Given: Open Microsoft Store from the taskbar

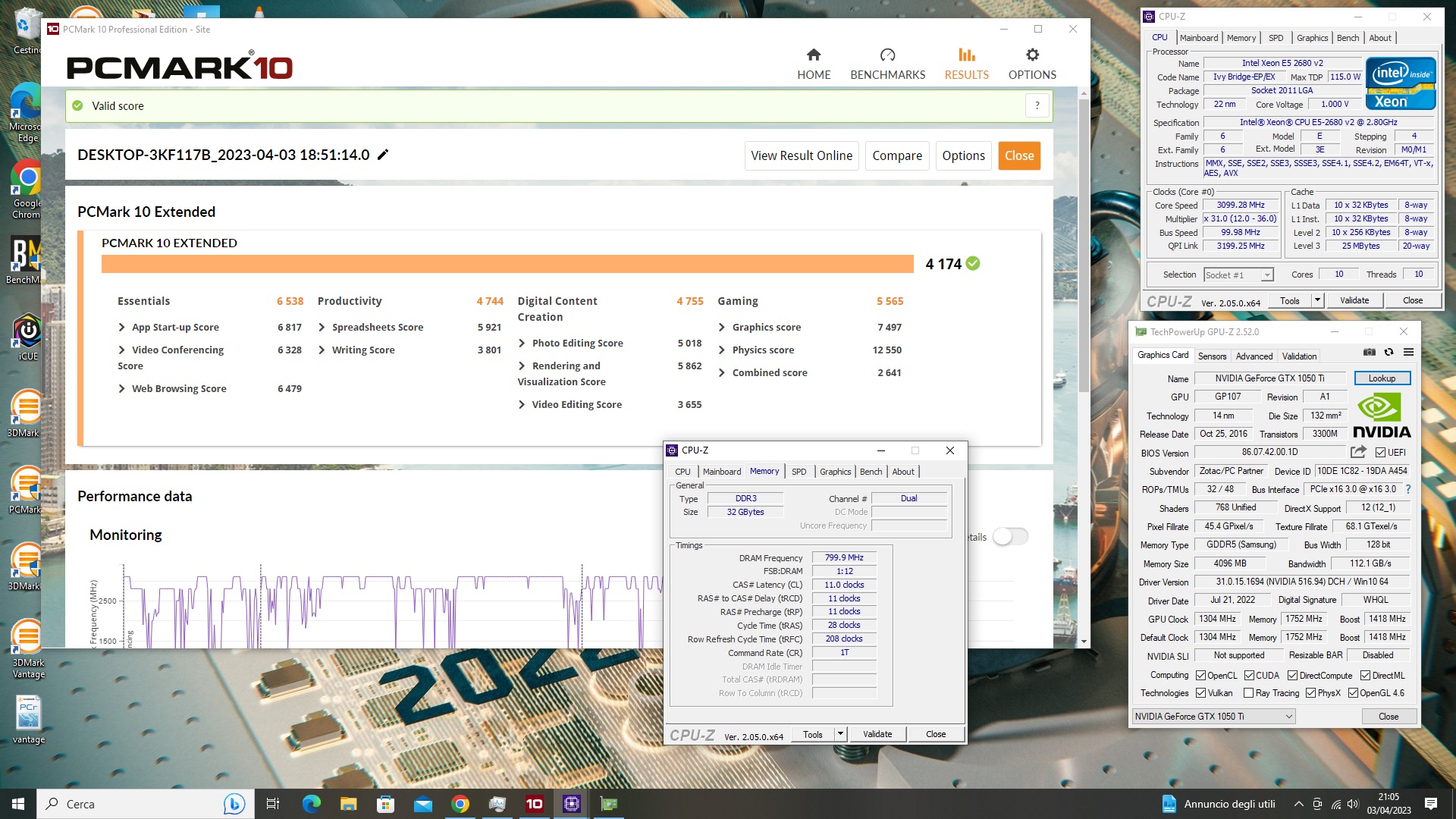Looking at the screenshot, I should click(385, 804).
